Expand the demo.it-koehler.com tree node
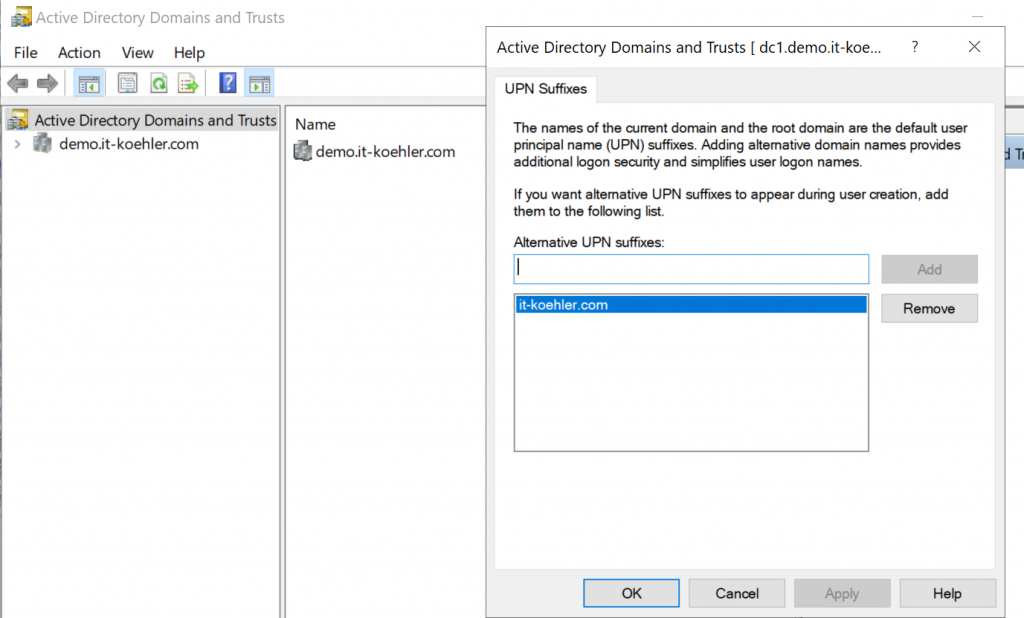The height and width of the screenshot is (618, 1024). pos(20,143)
